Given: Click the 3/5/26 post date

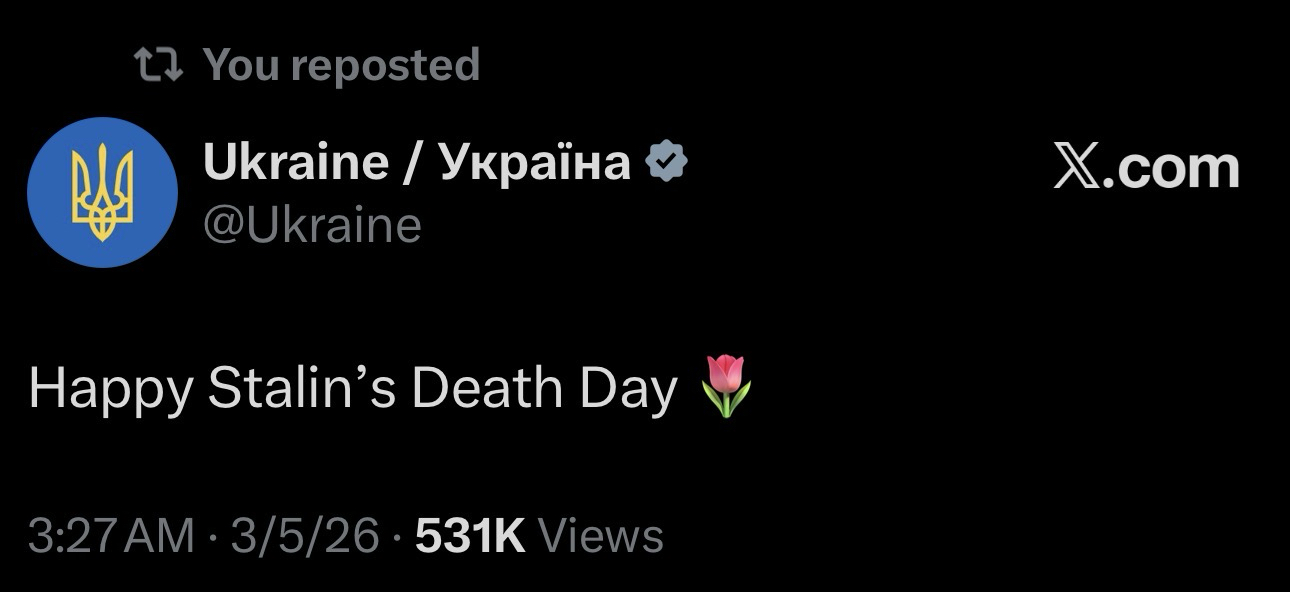Looking at the screenshot, I should [x=305, y=536].
